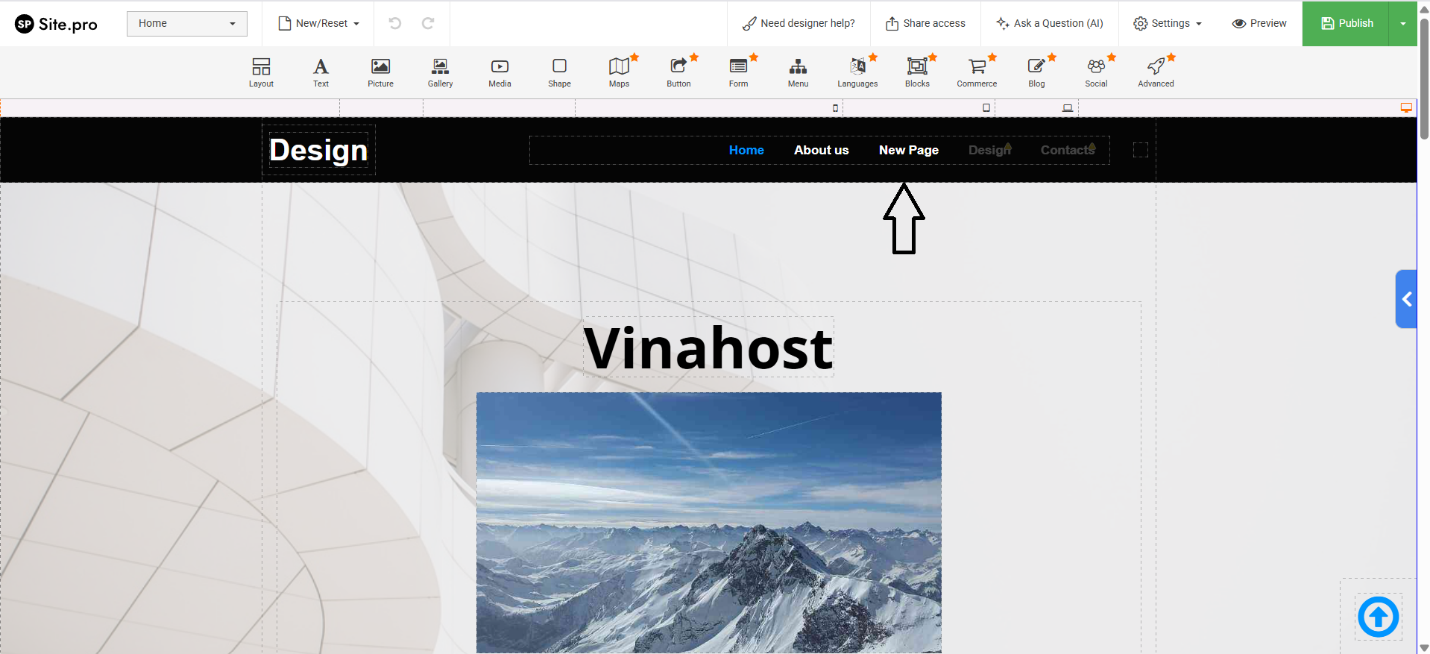Click the blue scroll-to-top arrow button
The height and width of the screenshot is (654, 1430).
coord(1378,617)
